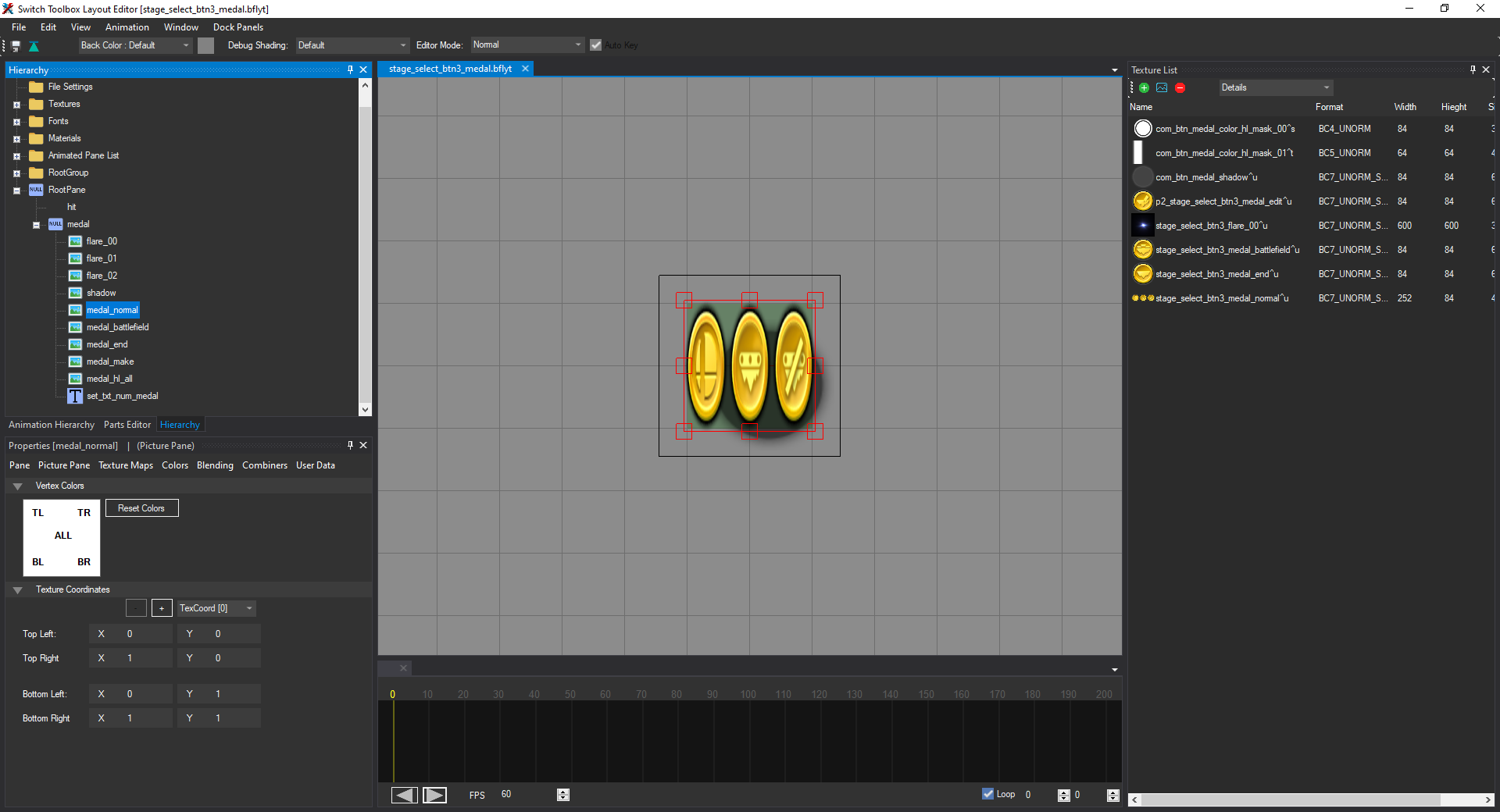Click the ALL vertex color region
Image resolution: width=1500 pixels, height=812 pixels.
click(x=62, y=536)
